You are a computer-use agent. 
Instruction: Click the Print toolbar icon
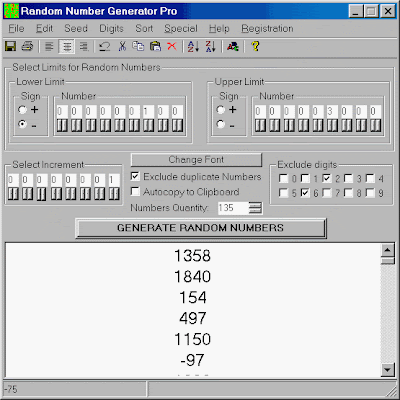(x=27, y=46)
